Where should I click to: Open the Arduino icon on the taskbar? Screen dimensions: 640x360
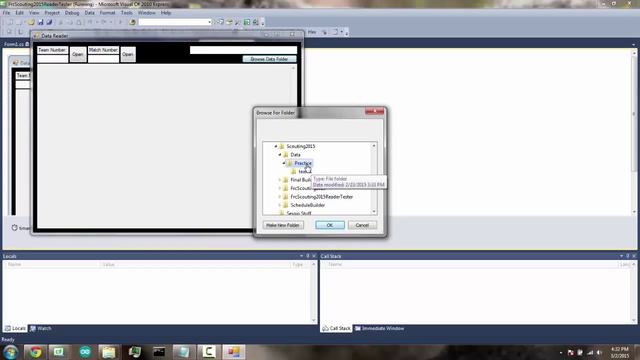(85, 352)
